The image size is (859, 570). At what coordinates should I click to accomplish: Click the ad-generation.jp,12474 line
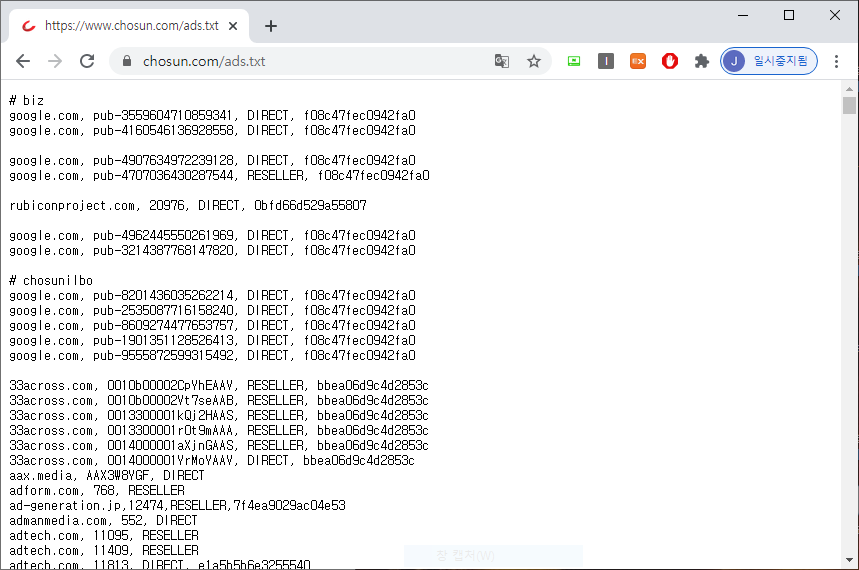tap(177, 505)
